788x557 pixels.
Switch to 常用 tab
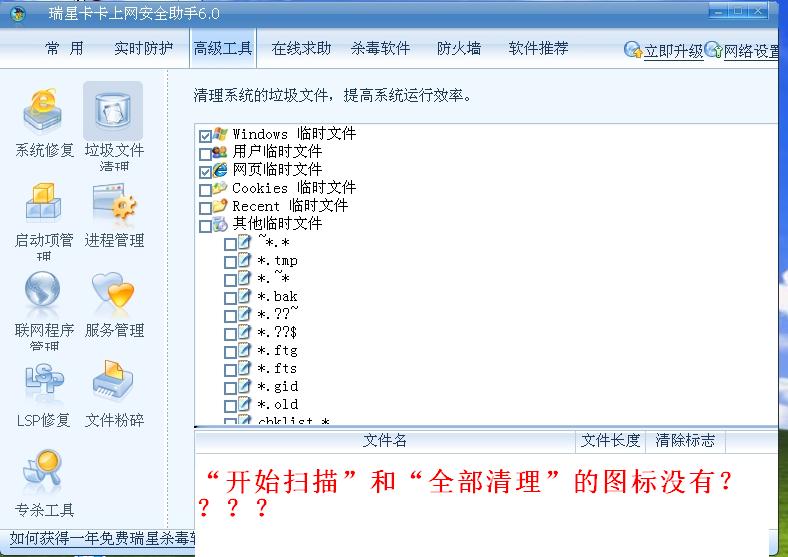pos(64,48)
